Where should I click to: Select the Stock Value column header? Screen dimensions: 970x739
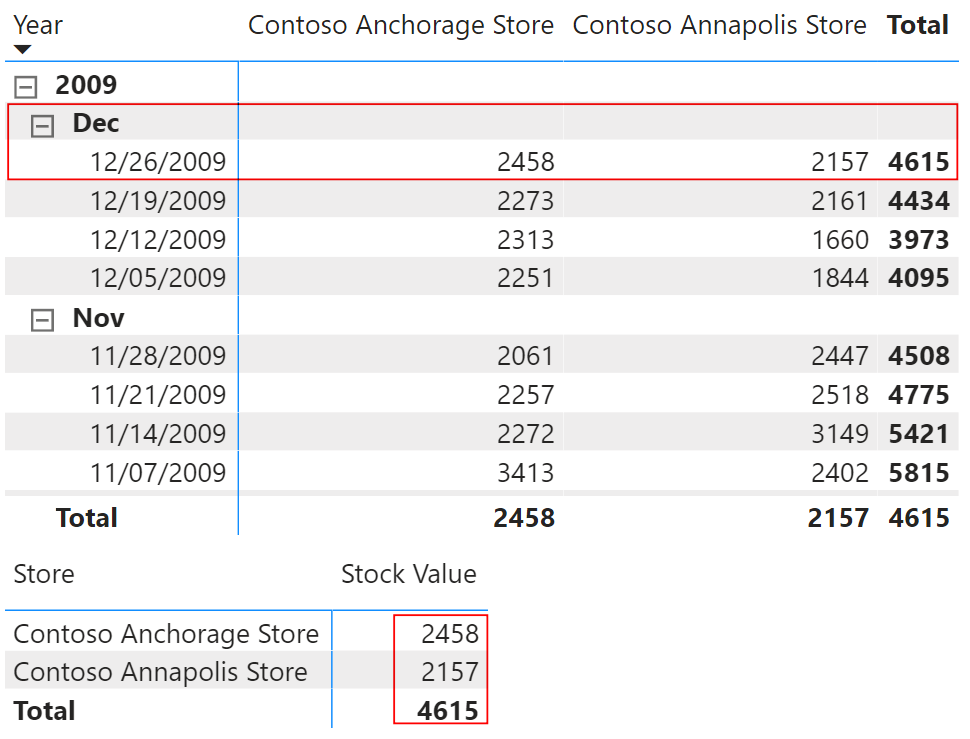pyautogui.click(x=409, y=574)
